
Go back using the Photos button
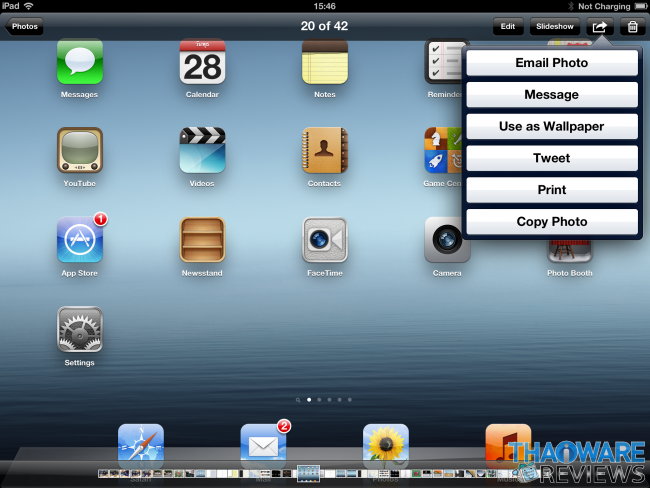coord(24,27)
